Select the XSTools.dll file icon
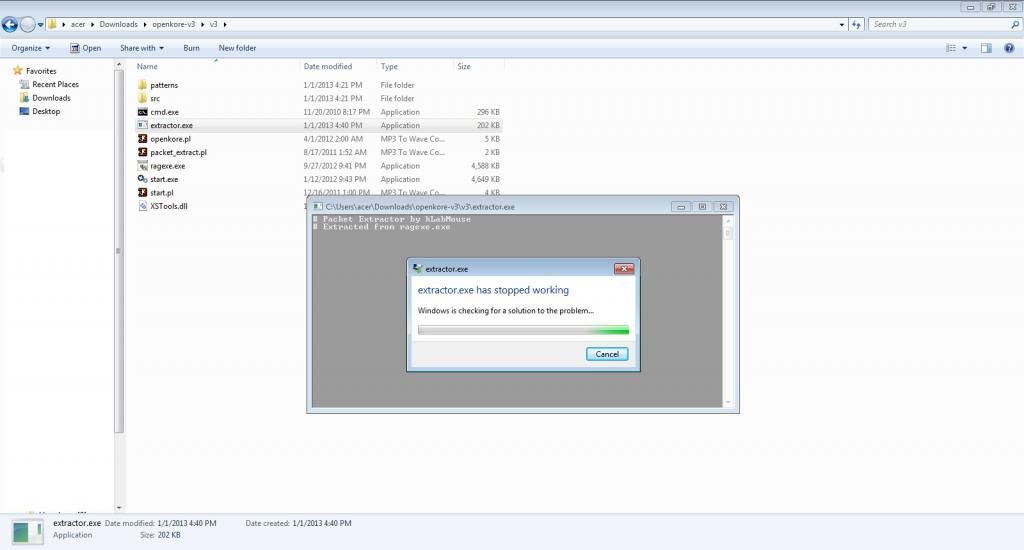 point(142,206)
